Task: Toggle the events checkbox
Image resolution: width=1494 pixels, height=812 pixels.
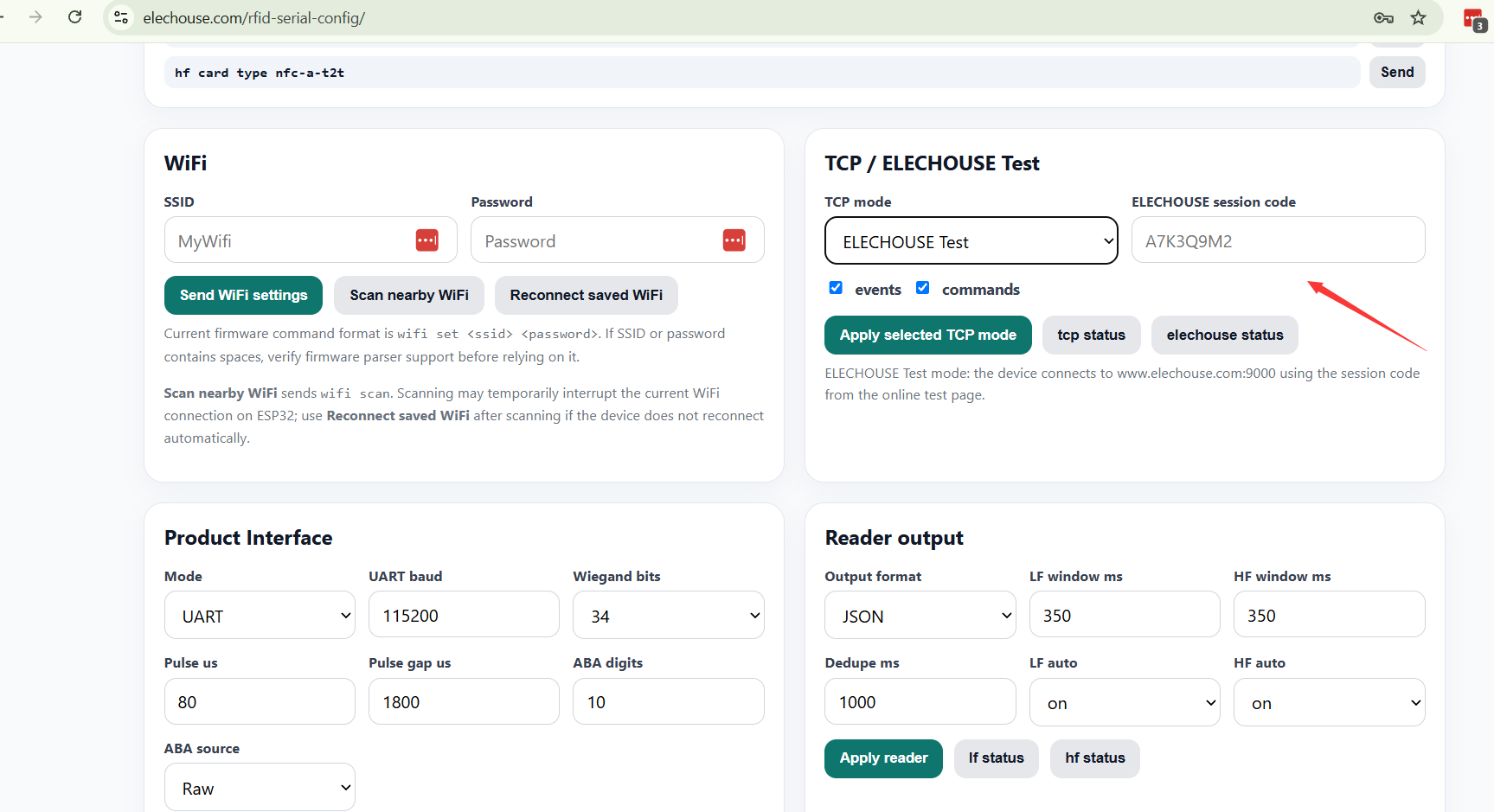Action: [836, 288]
